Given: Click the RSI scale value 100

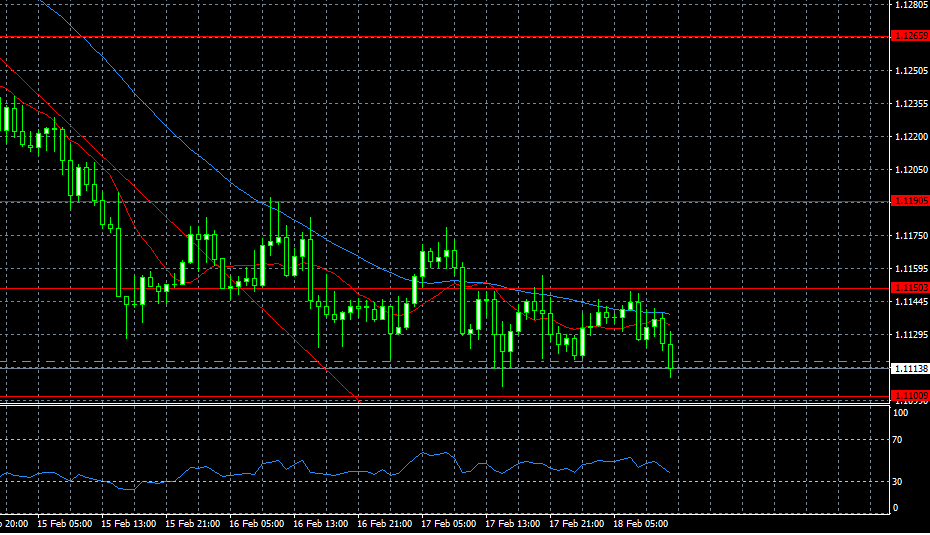Looking at the screenshot, I should tap(900, 413).
